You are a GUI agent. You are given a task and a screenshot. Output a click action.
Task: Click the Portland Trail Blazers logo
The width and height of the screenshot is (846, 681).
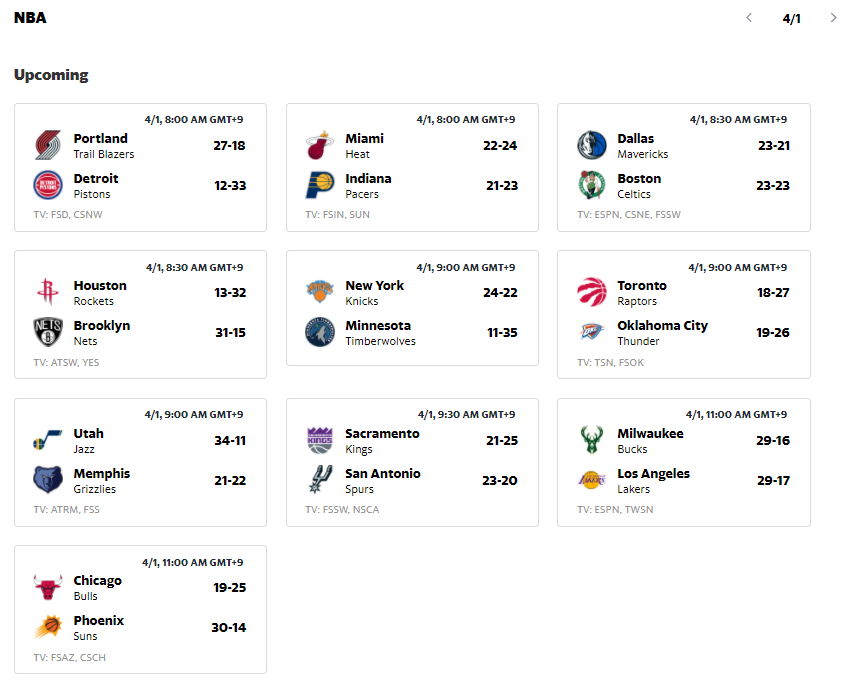(x=47, y=145)
